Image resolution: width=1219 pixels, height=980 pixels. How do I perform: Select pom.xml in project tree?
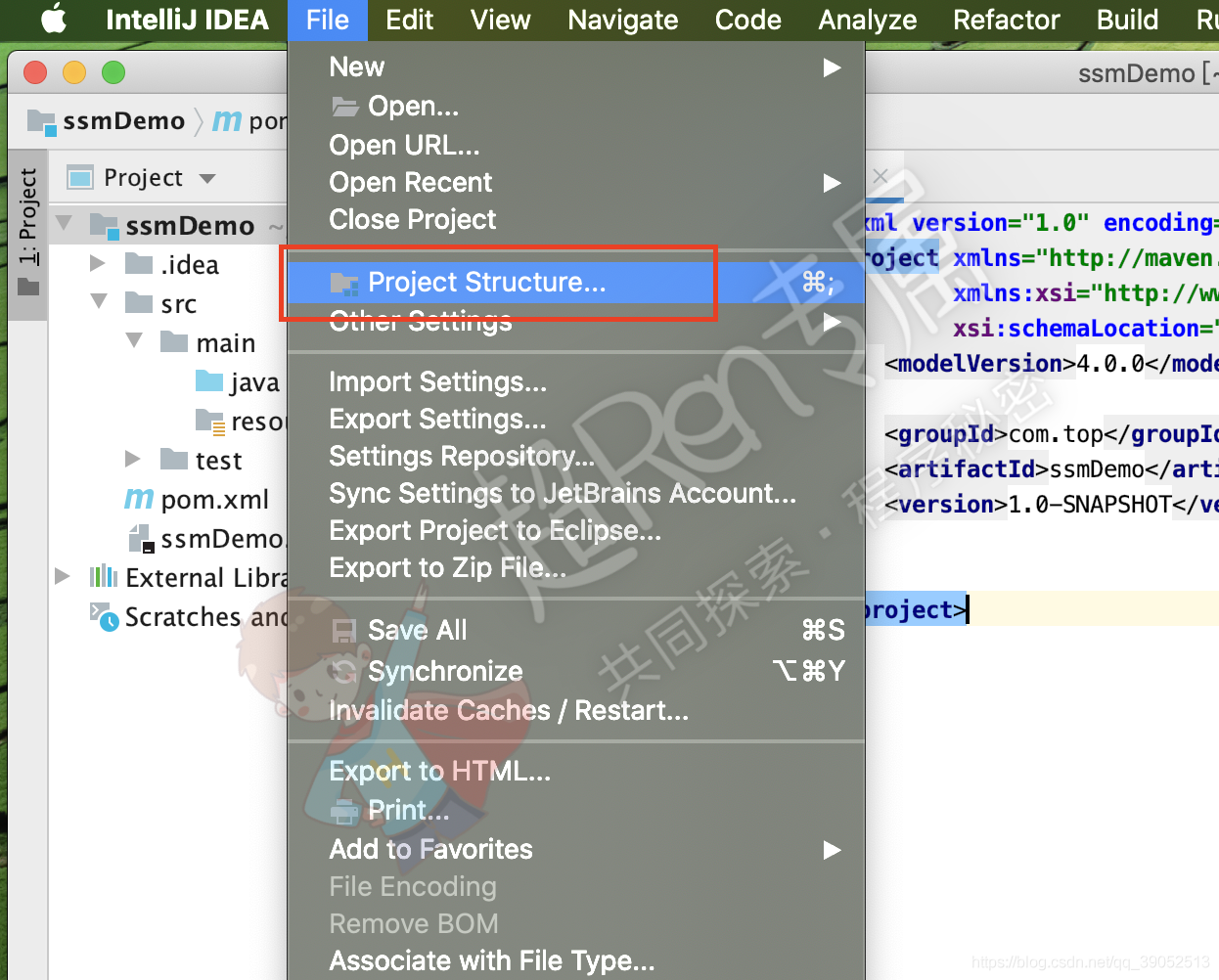(x=214, y=500)
